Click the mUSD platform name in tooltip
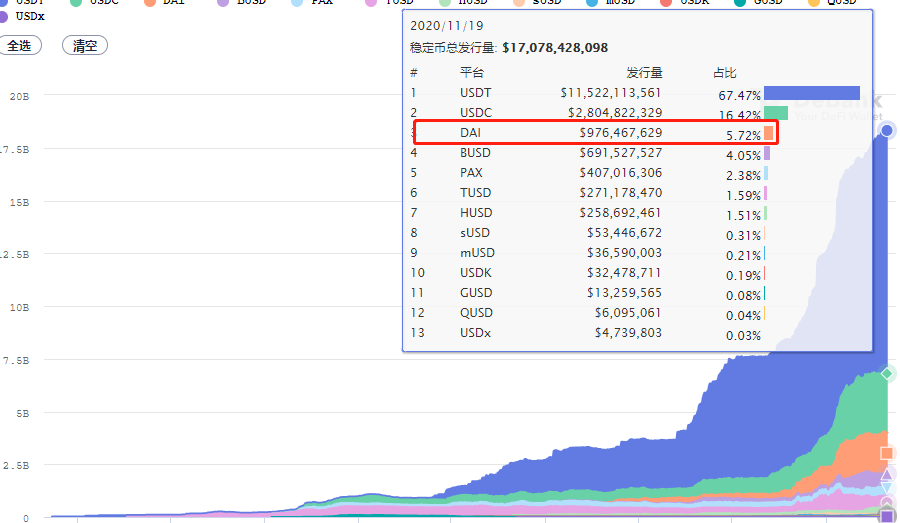900x523 pixels. point(477,253)
